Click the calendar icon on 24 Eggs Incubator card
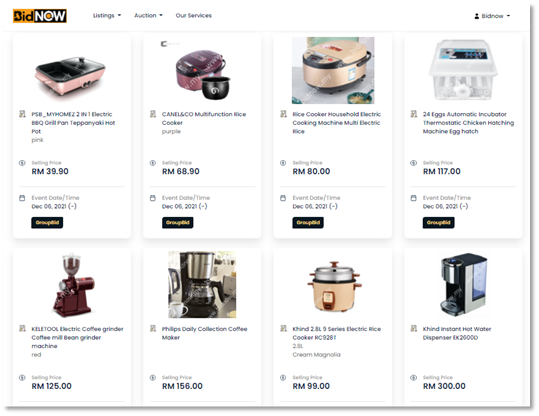Screen dimensions: 539x416 [x=414, y=198]
